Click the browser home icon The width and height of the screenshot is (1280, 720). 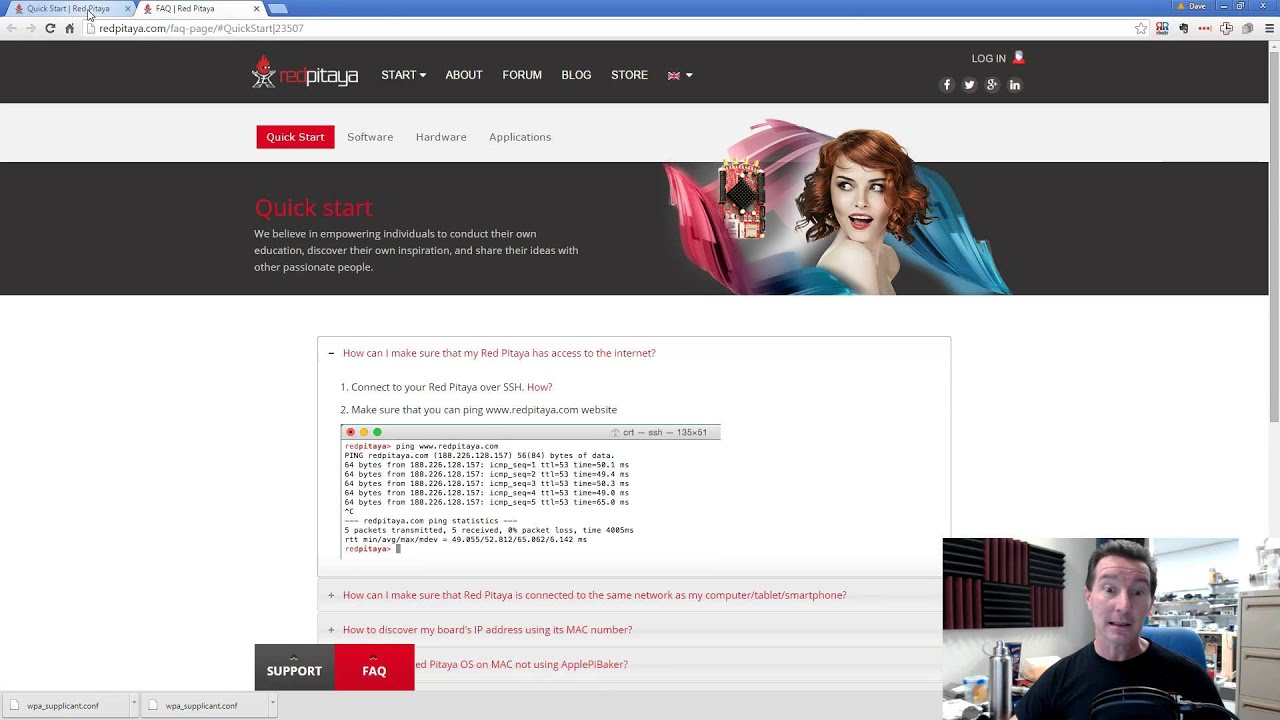(x=69, y=29)
